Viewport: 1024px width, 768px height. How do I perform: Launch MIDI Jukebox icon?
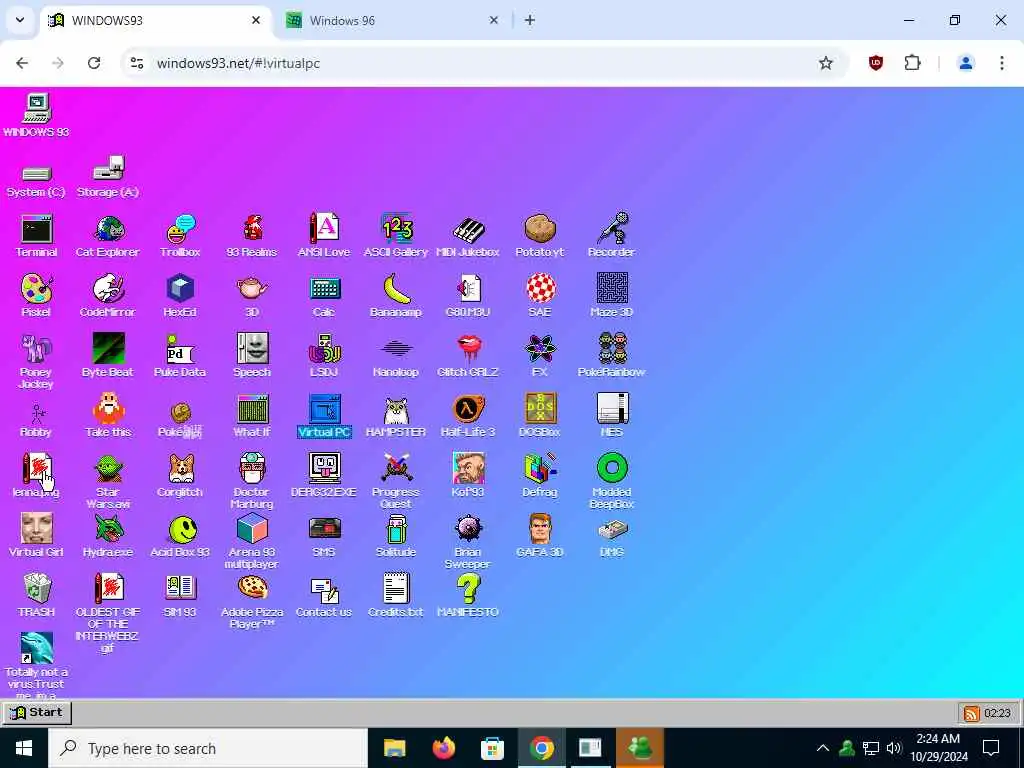click(x=468, y=235)
